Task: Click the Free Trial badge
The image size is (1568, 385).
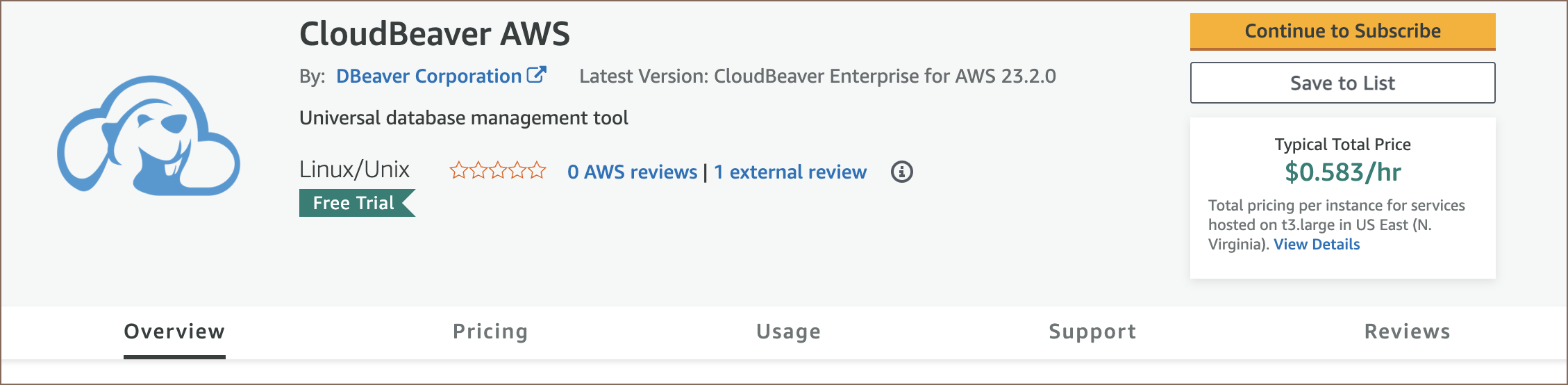Action: click(x=355, y=203)
